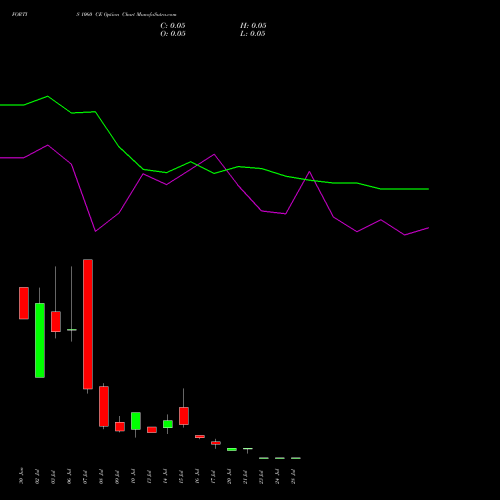Select the red candle for 15 Jul
The width and height of the screenshot is (500, 500).
pos(184,416)
